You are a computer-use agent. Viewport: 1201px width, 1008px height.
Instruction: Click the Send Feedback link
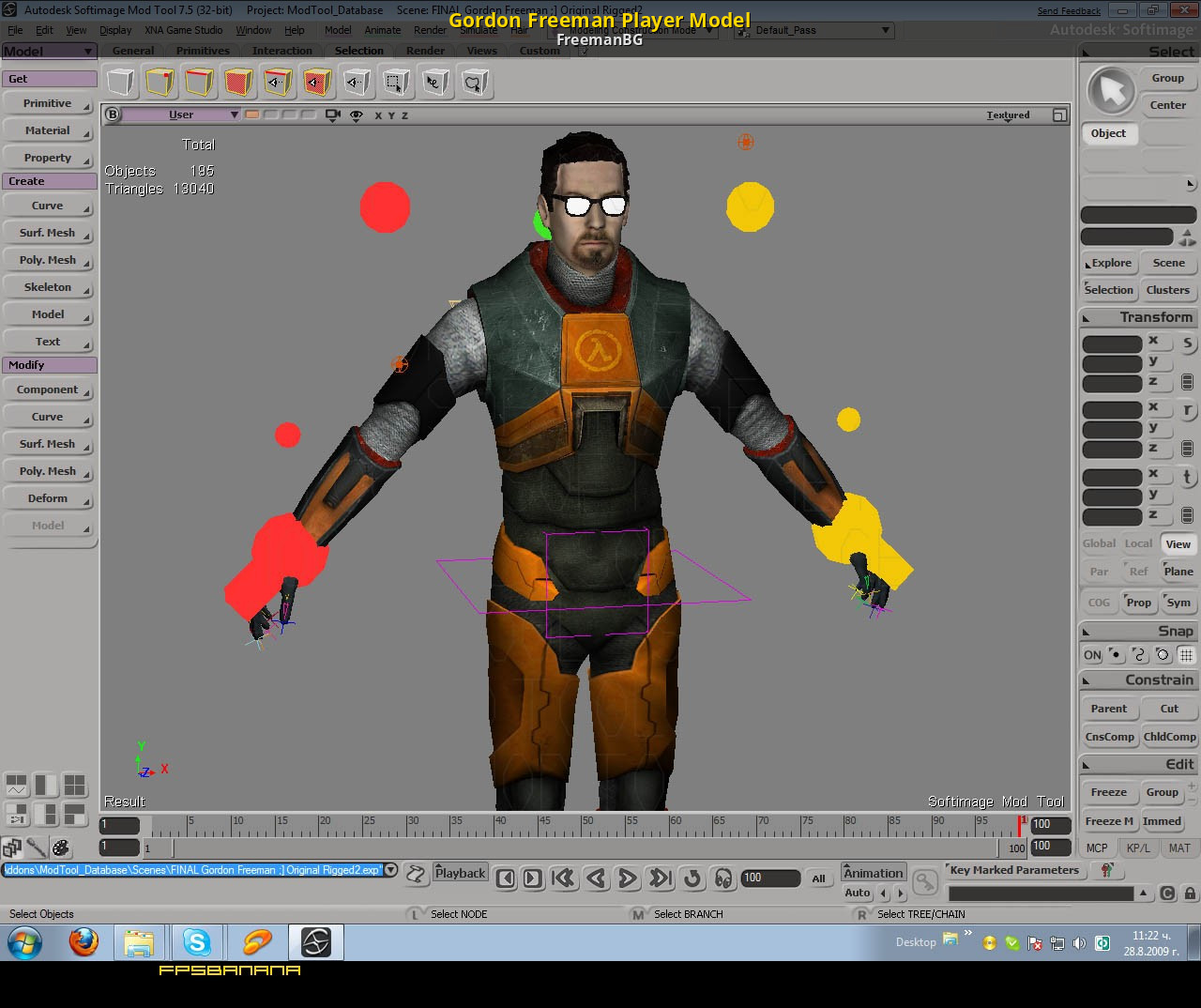(1069, 11)
